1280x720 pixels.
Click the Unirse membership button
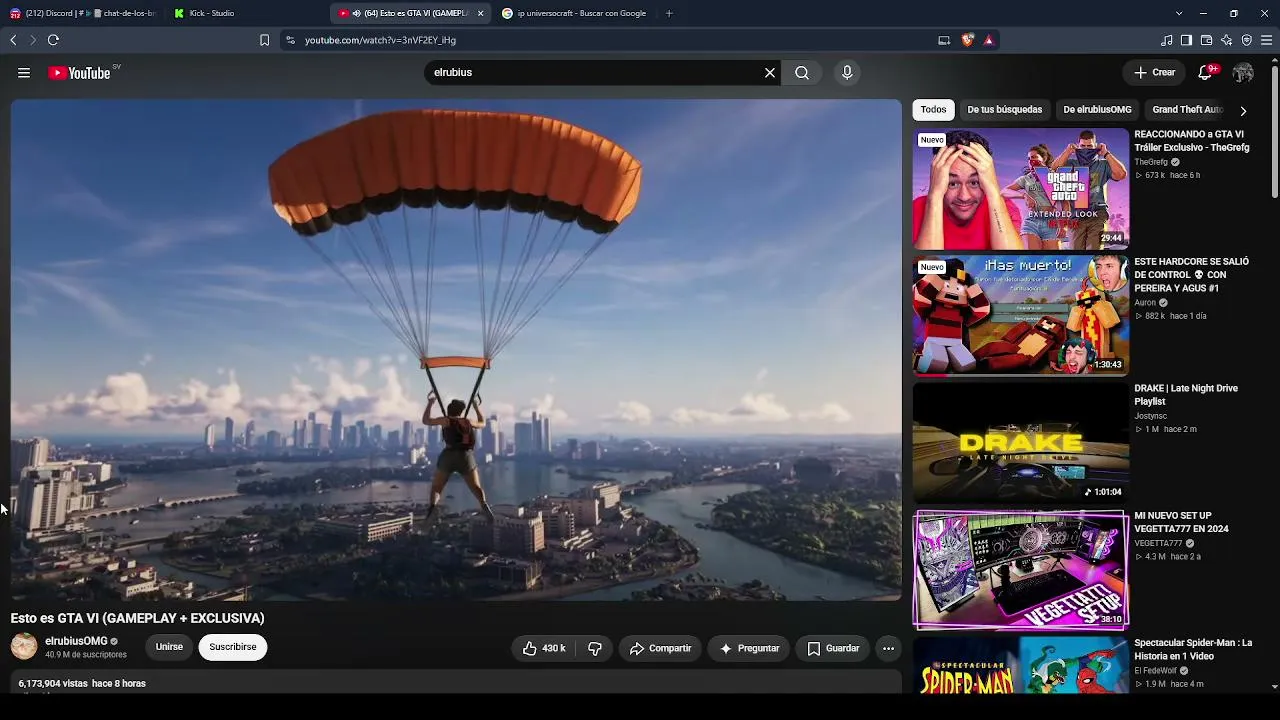click(169, 647)
